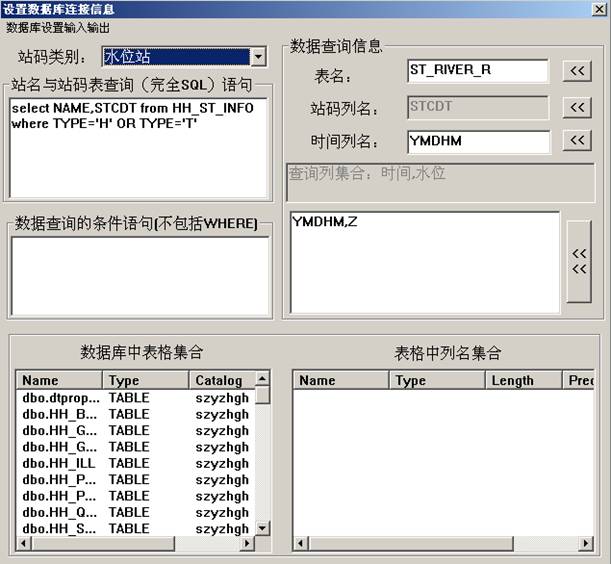
Task: Click in the 表名 field containing ST_RIVER_R
Action: tap(477, 71)
